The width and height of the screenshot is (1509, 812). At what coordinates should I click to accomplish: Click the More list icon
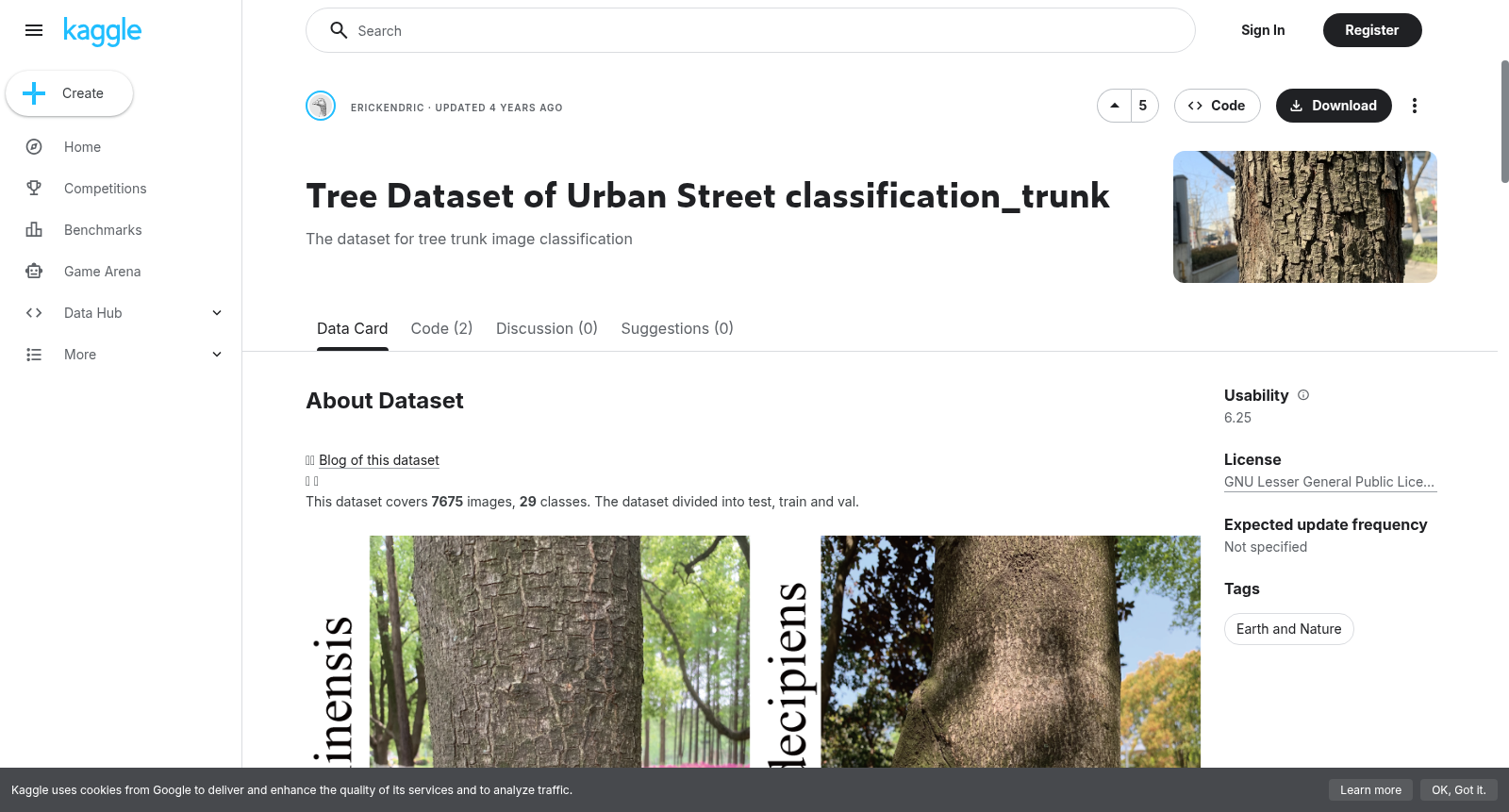tap(34, 355)
